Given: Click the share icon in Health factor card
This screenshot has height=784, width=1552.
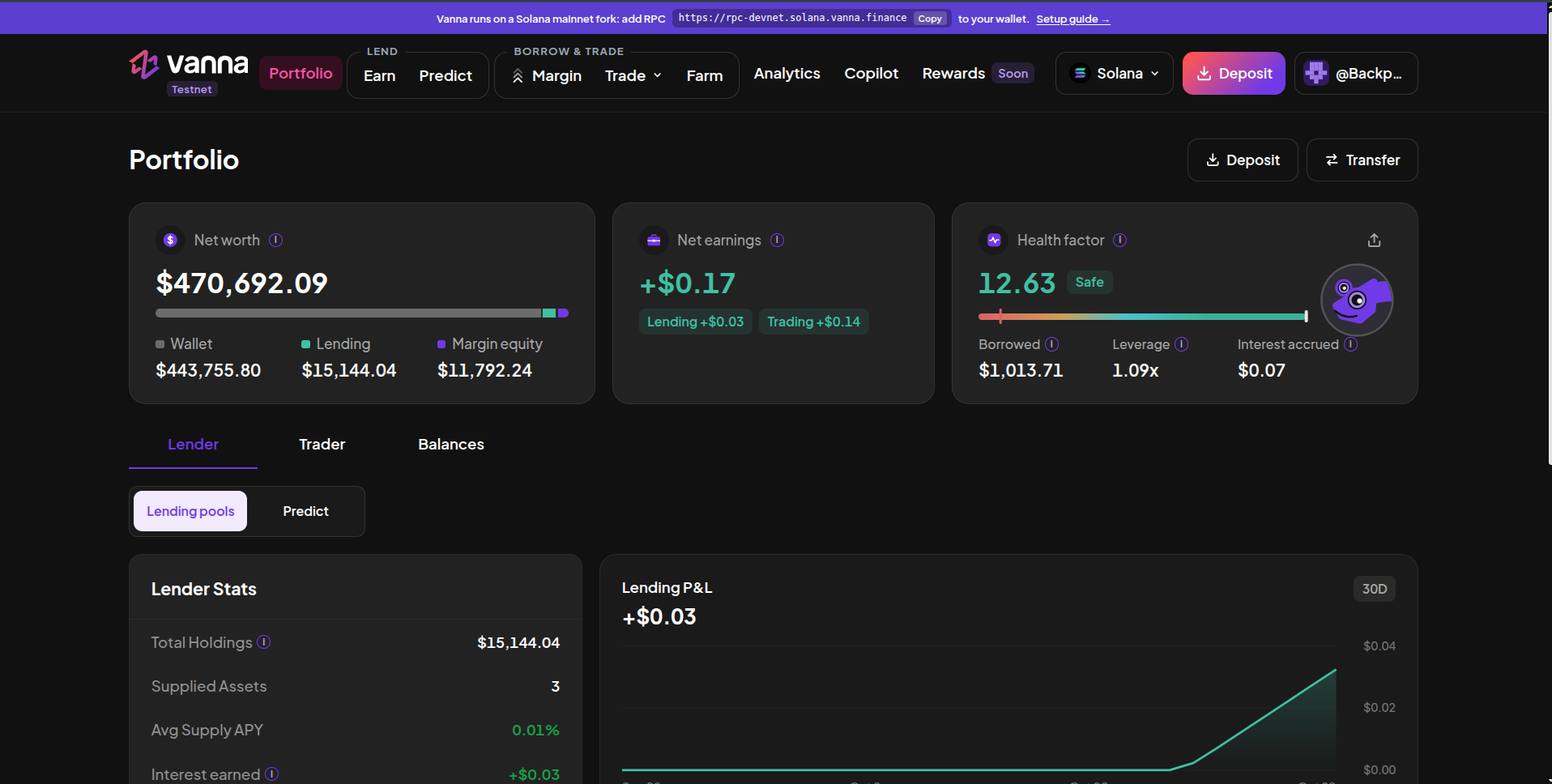Looking at the screenshot, I should click(x=1374, y=241).
